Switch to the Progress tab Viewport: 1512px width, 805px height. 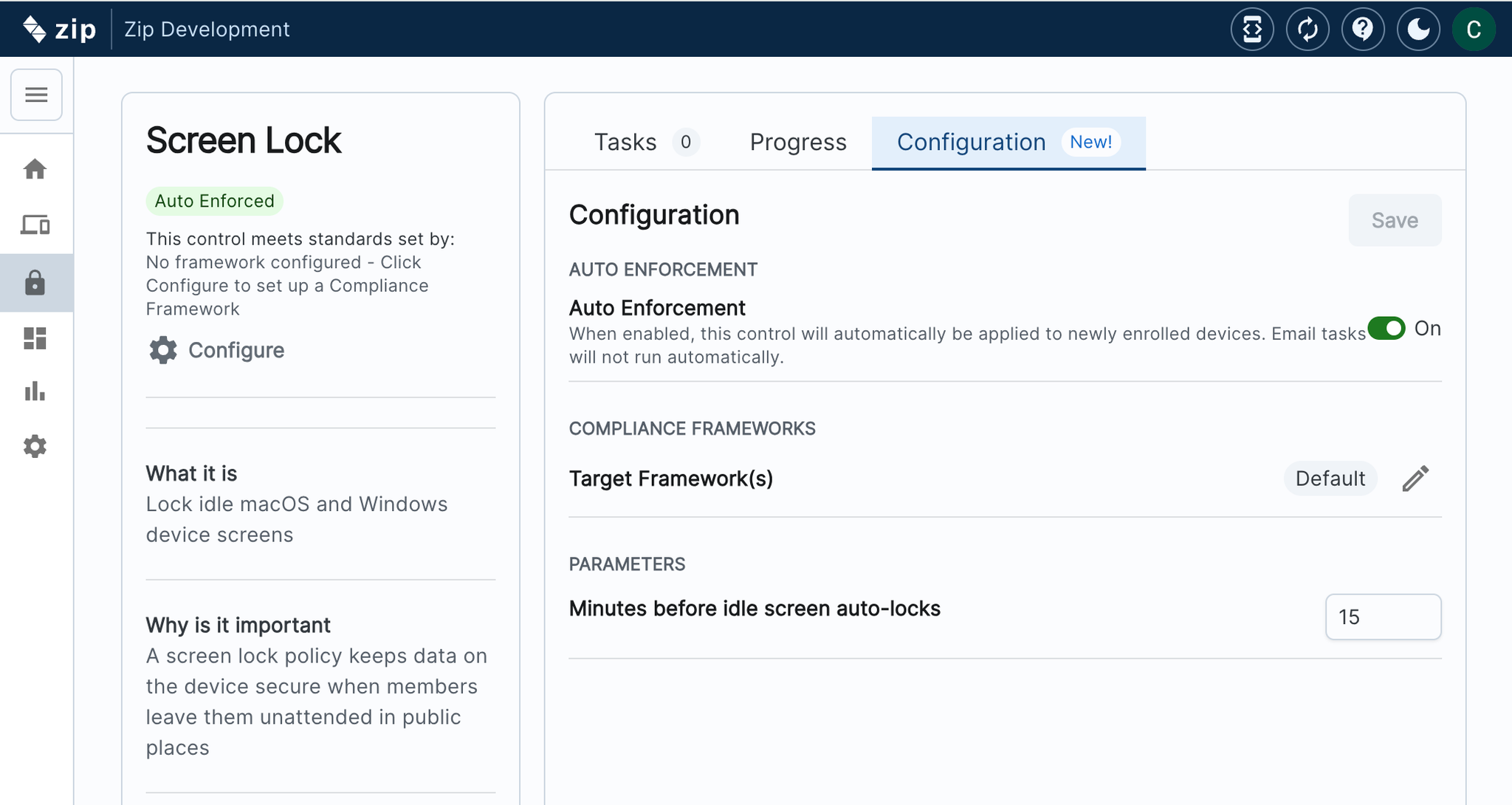click(x=798, y=142)
